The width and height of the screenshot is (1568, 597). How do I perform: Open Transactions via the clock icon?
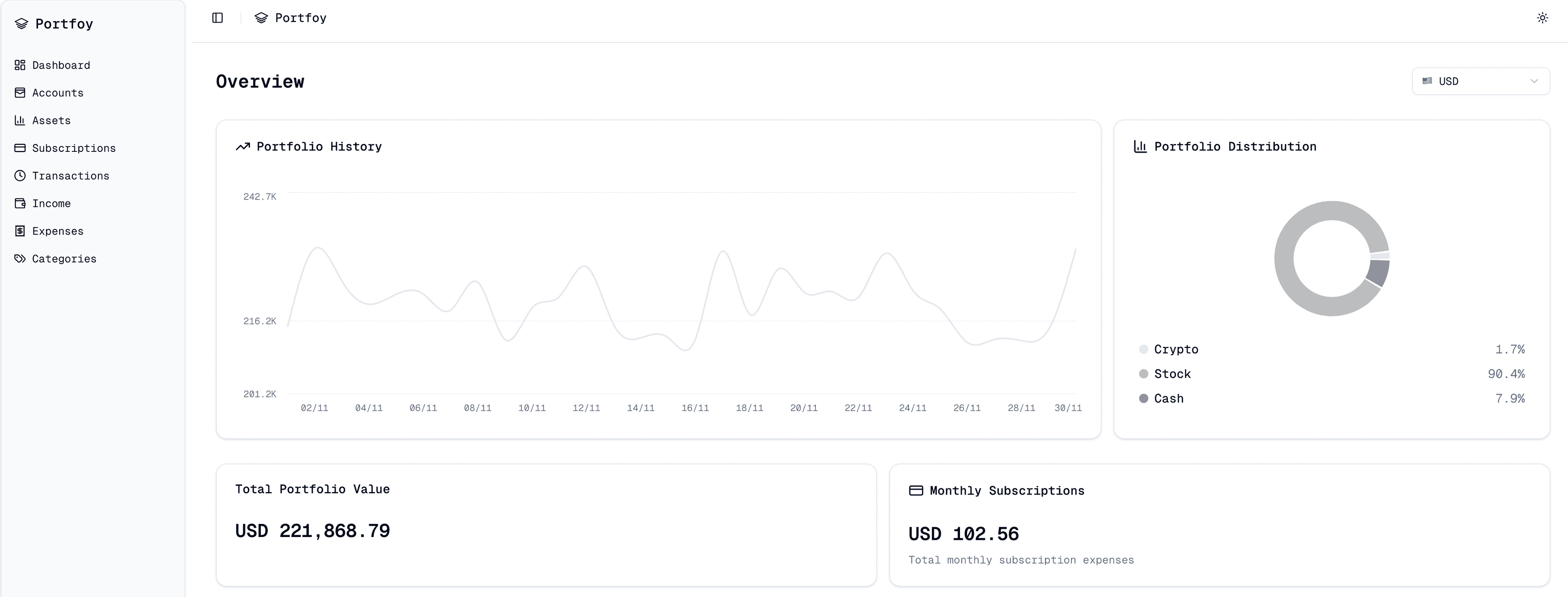click(20, 175)
